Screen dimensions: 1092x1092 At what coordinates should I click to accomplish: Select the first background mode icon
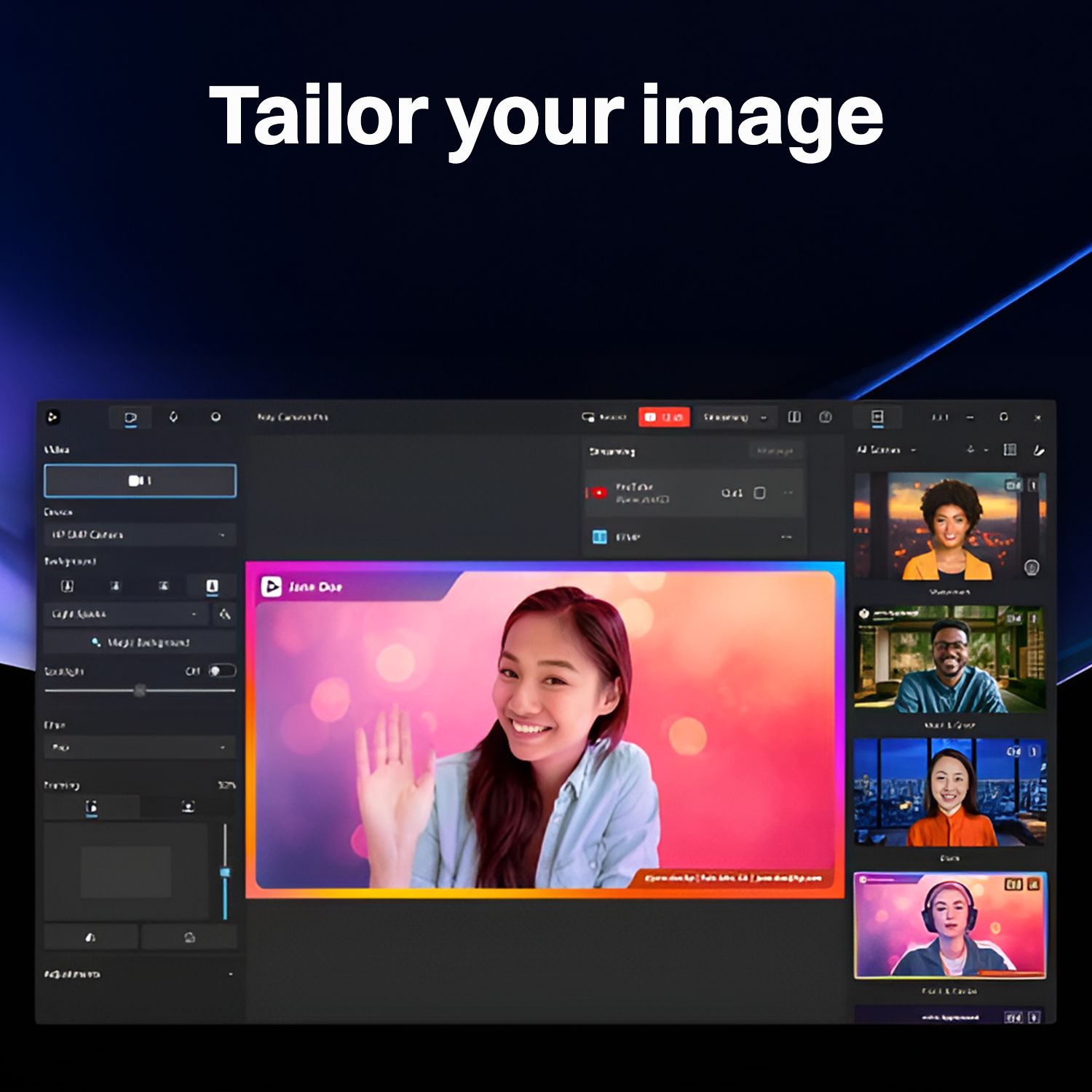67,586
